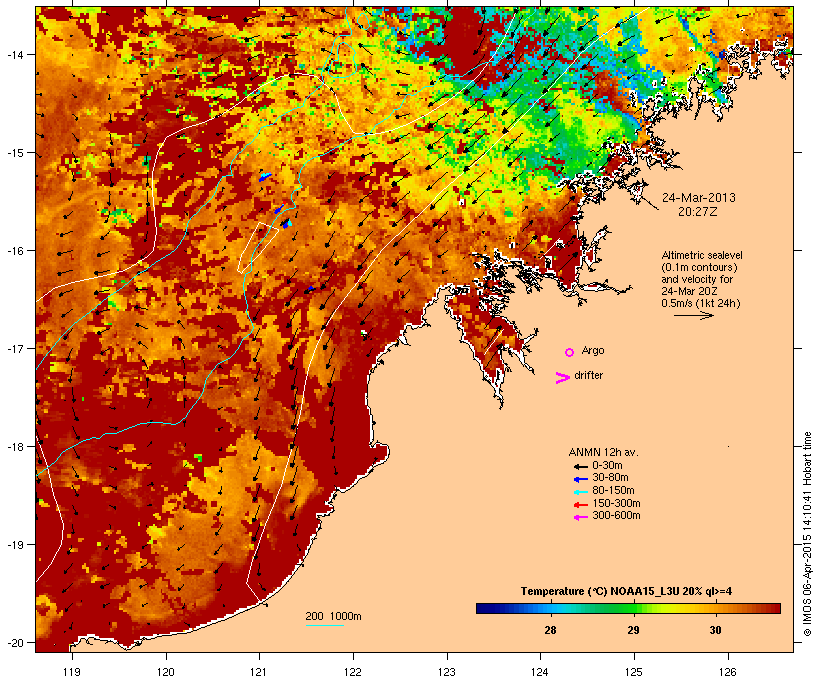Click the Temperature NOAA15_L3U colorbar title
The image size is (820, 680).
tap(626, 591)
